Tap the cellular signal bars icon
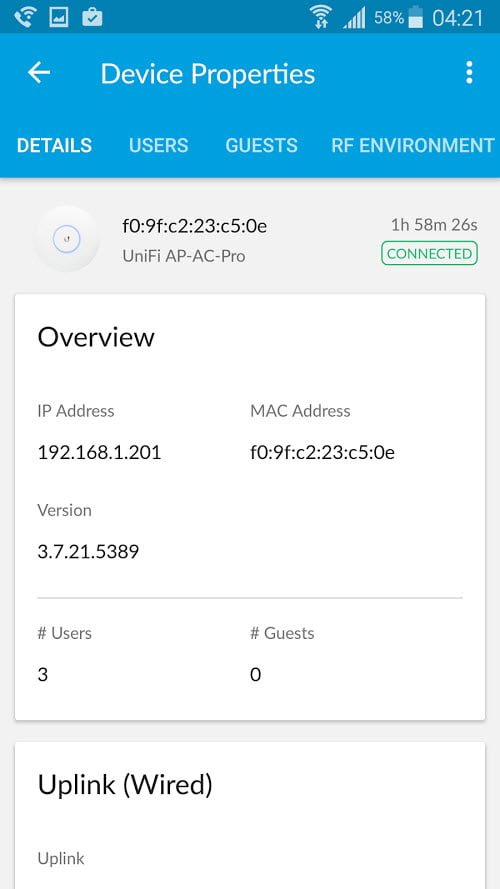Screen dimensions: 500x889 pos(354,18)
